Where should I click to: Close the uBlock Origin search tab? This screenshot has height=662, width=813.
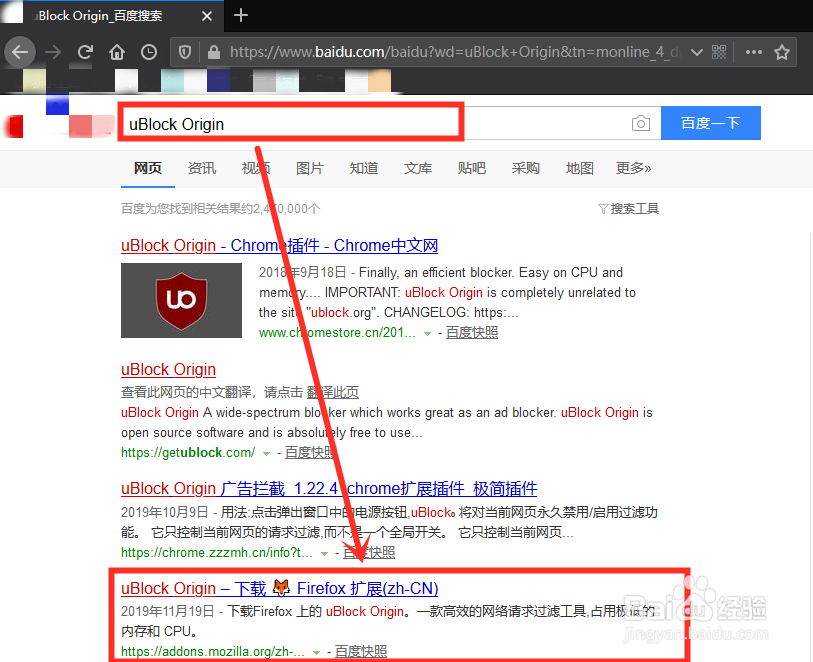click(206, 16)
